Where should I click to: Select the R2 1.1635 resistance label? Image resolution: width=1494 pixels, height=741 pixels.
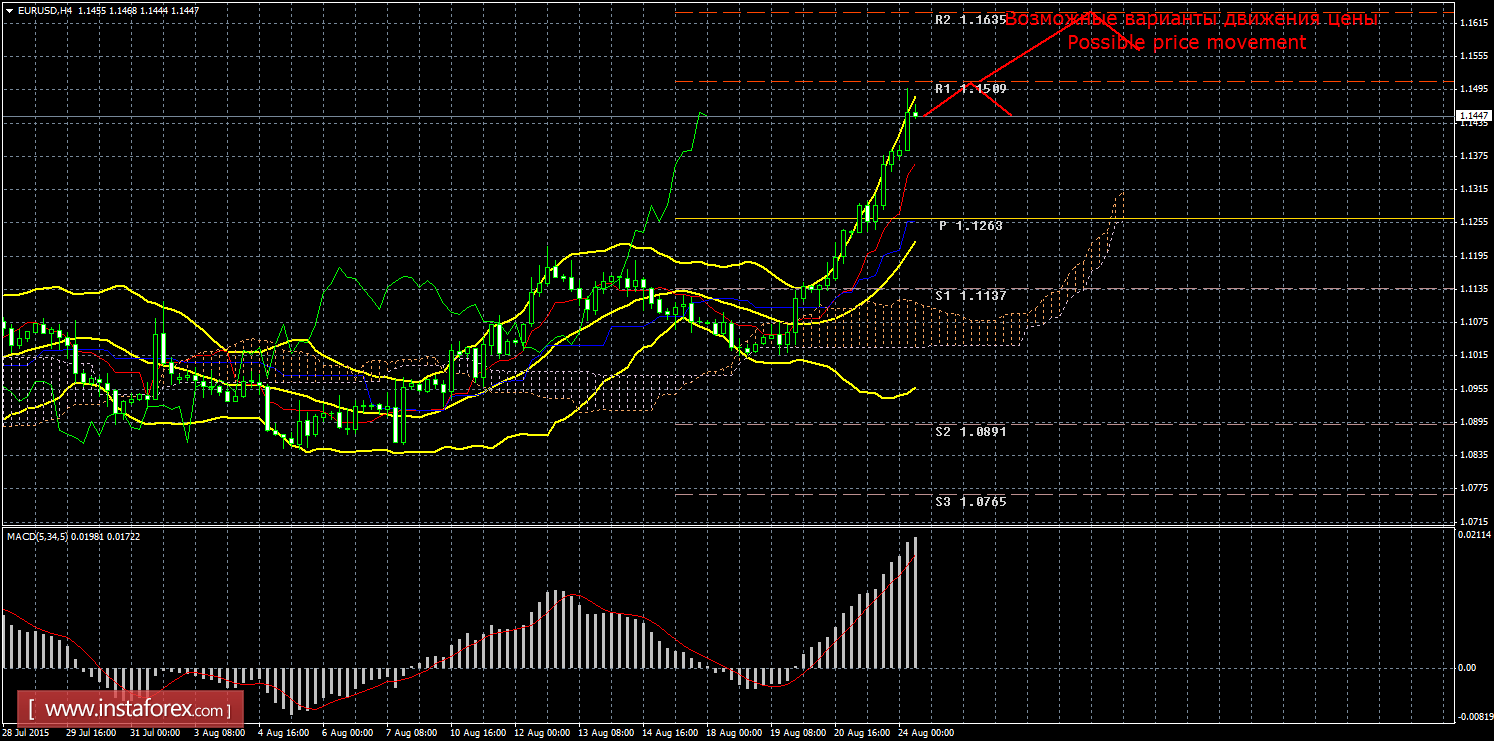pyautogui.click(x=969, y=19)
